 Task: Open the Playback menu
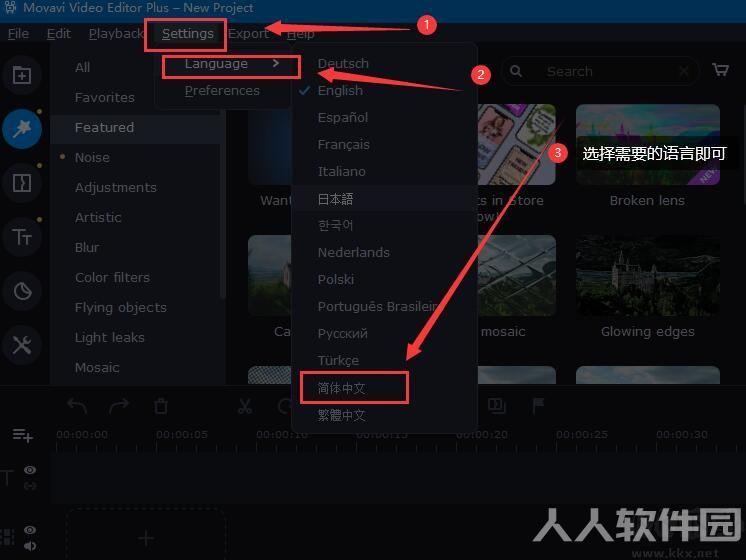pos(116,34)
